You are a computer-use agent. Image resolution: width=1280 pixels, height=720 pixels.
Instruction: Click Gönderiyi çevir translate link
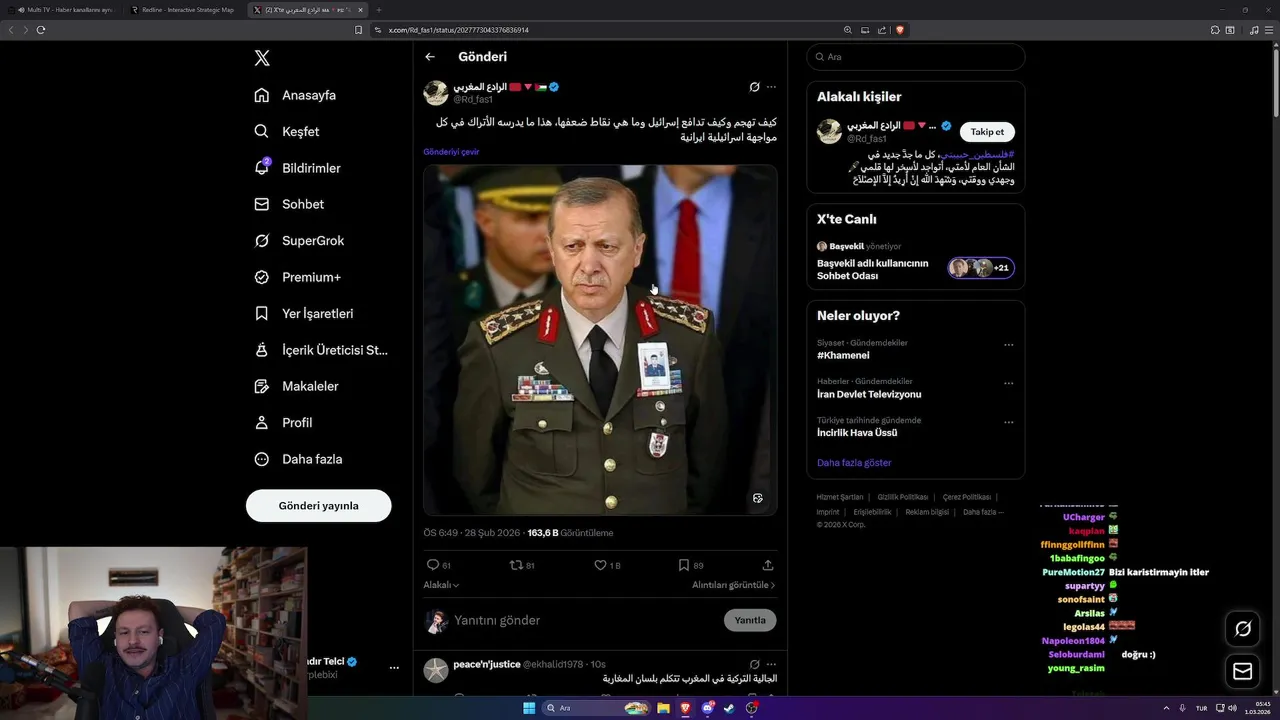click(451, 152)
